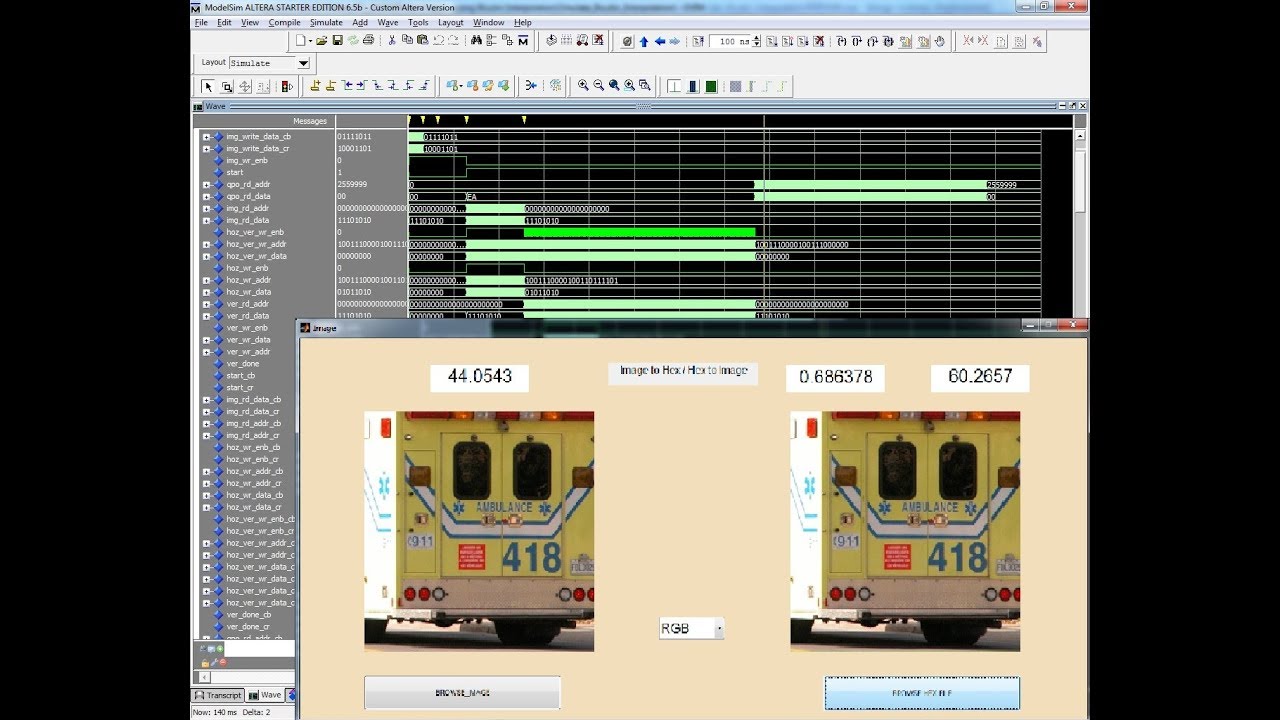Switch to the Transcript tab
This screenshot has width=1280, height=720.
coord(218,695)
